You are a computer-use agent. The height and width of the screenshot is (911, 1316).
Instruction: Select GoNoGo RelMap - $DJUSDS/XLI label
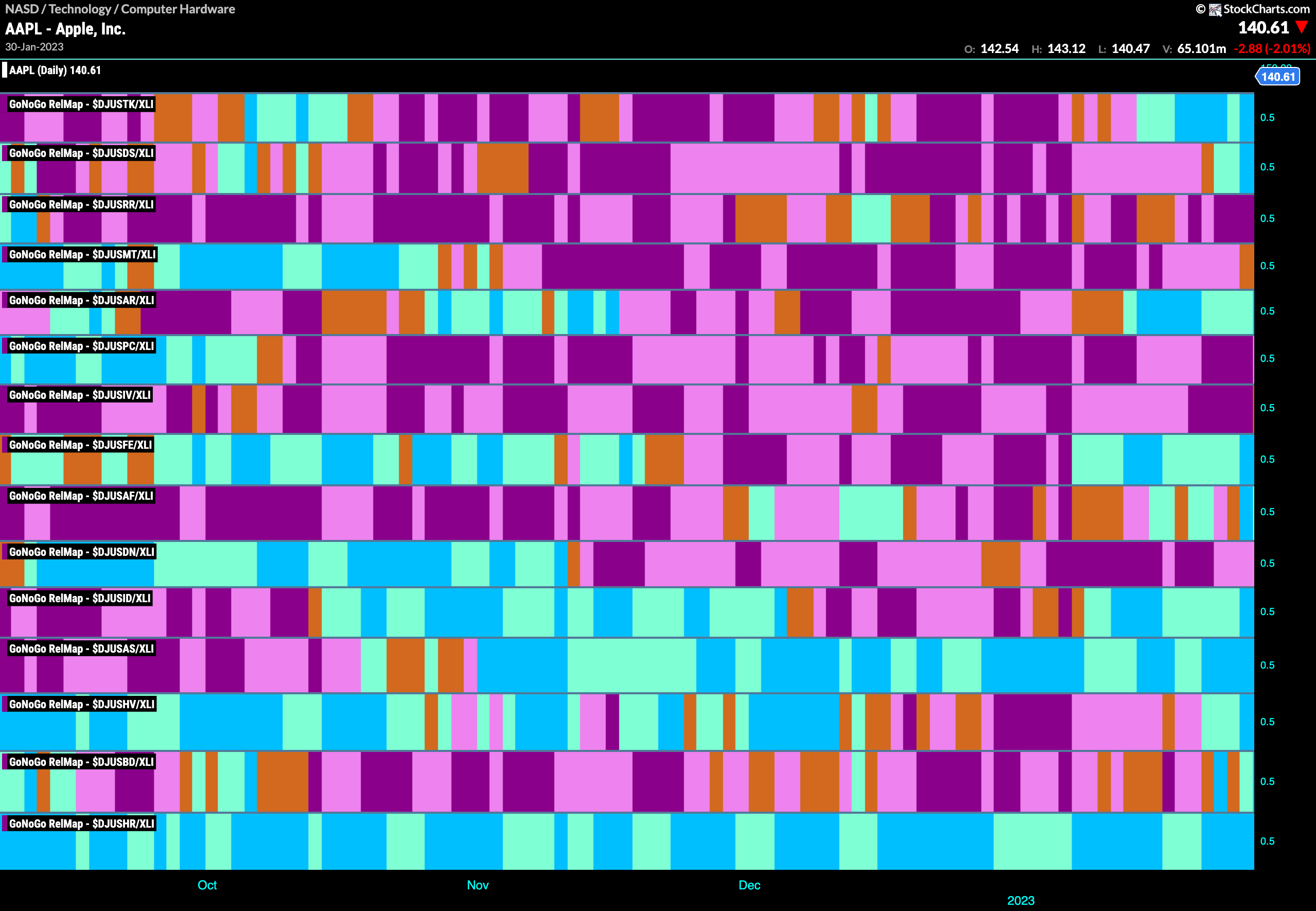point(81,153)
